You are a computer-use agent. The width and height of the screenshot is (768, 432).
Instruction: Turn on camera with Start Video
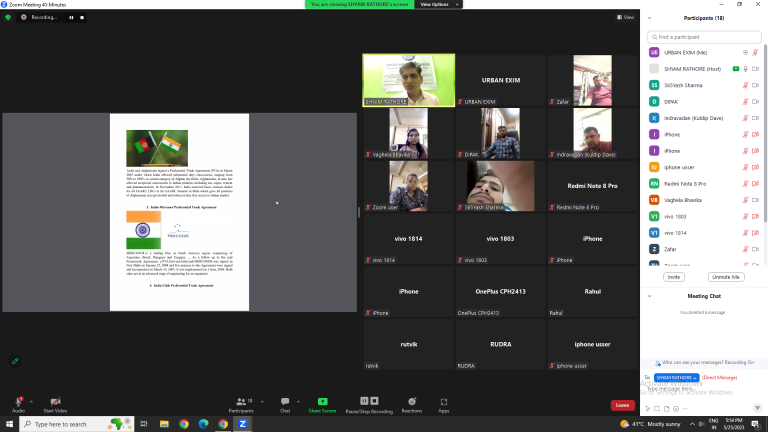(x=55, y=402)
